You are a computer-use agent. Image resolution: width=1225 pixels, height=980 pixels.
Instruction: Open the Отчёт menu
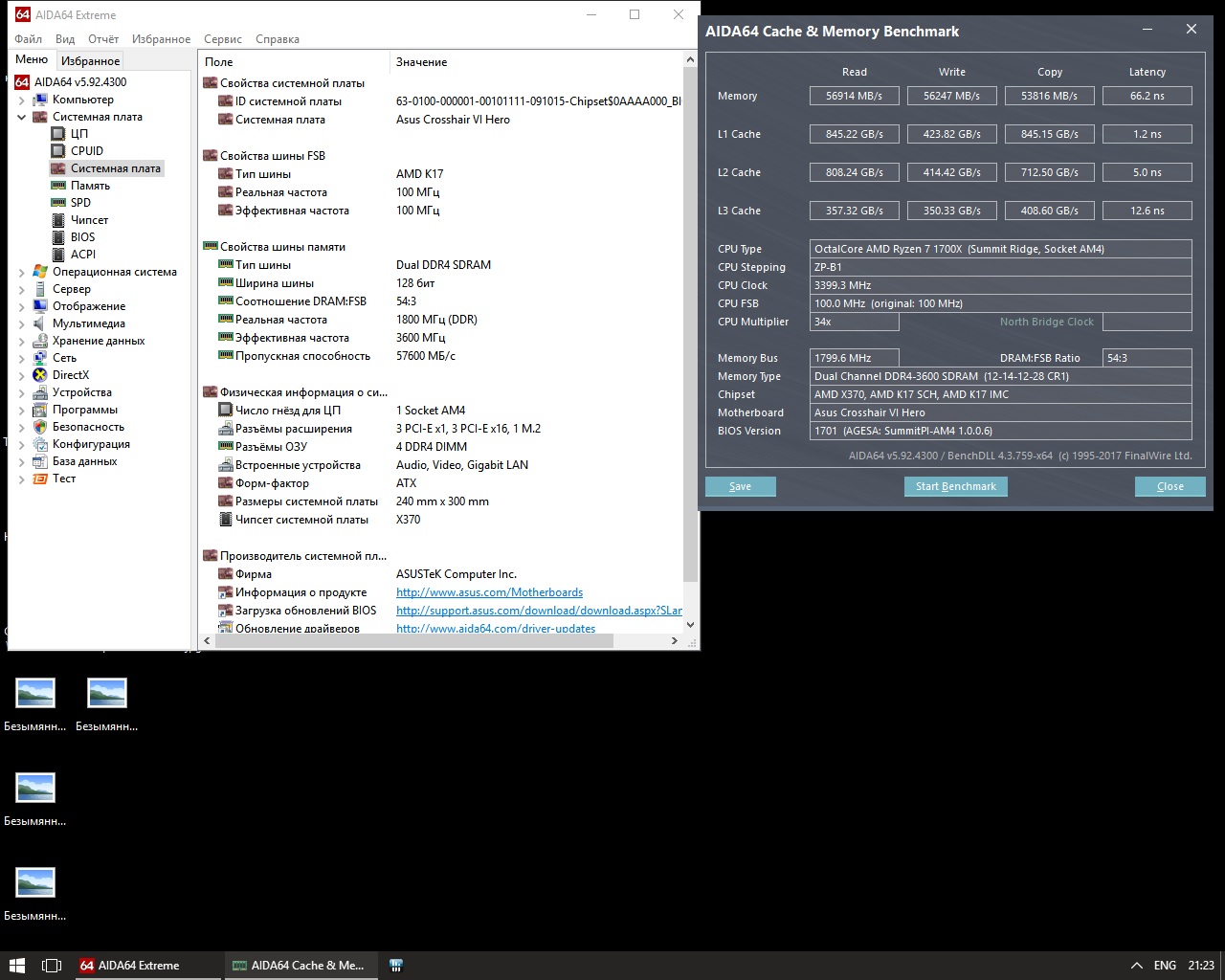point(103,39)
